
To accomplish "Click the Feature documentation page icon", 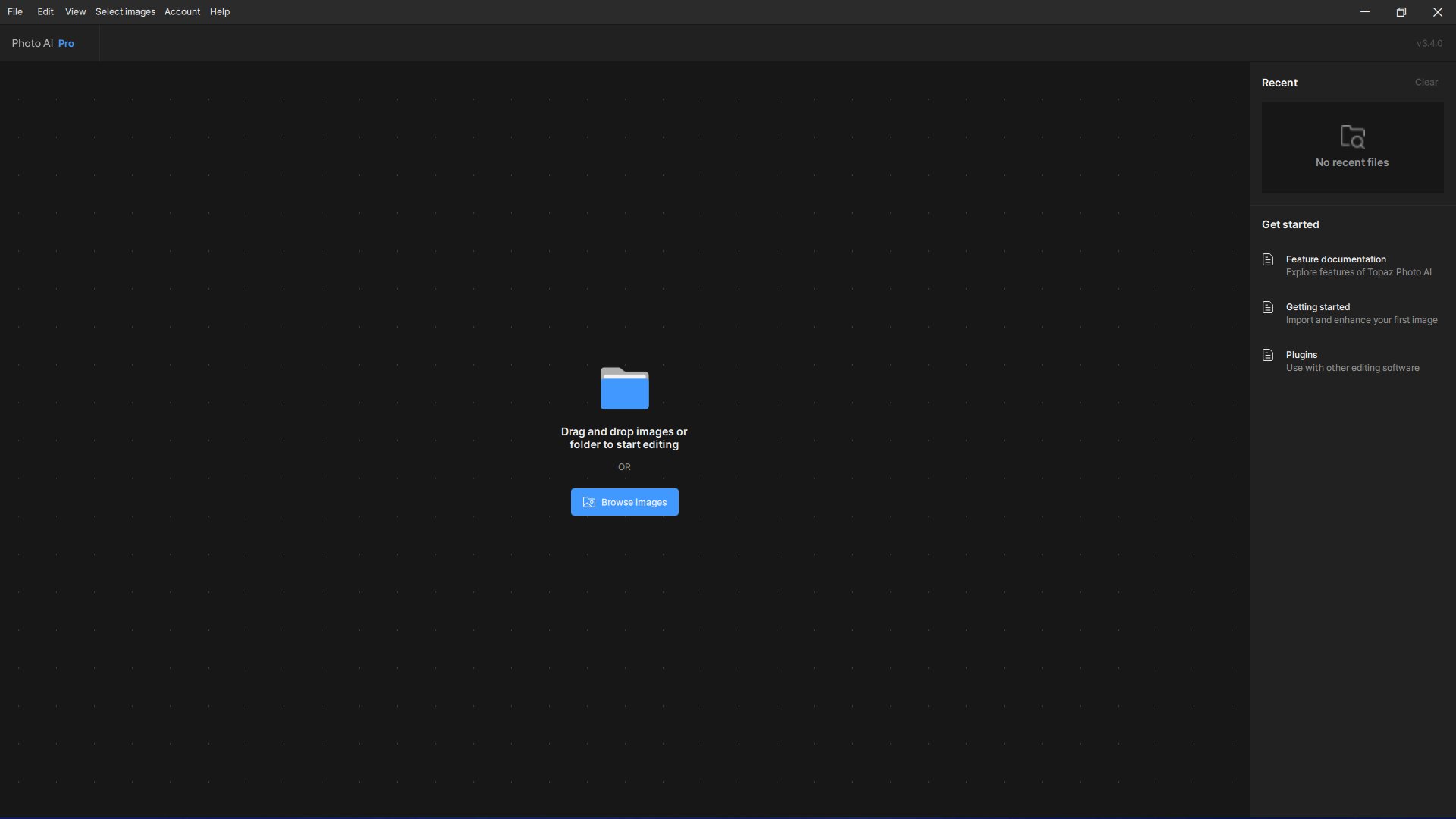I will click(x=1267, y=259).
